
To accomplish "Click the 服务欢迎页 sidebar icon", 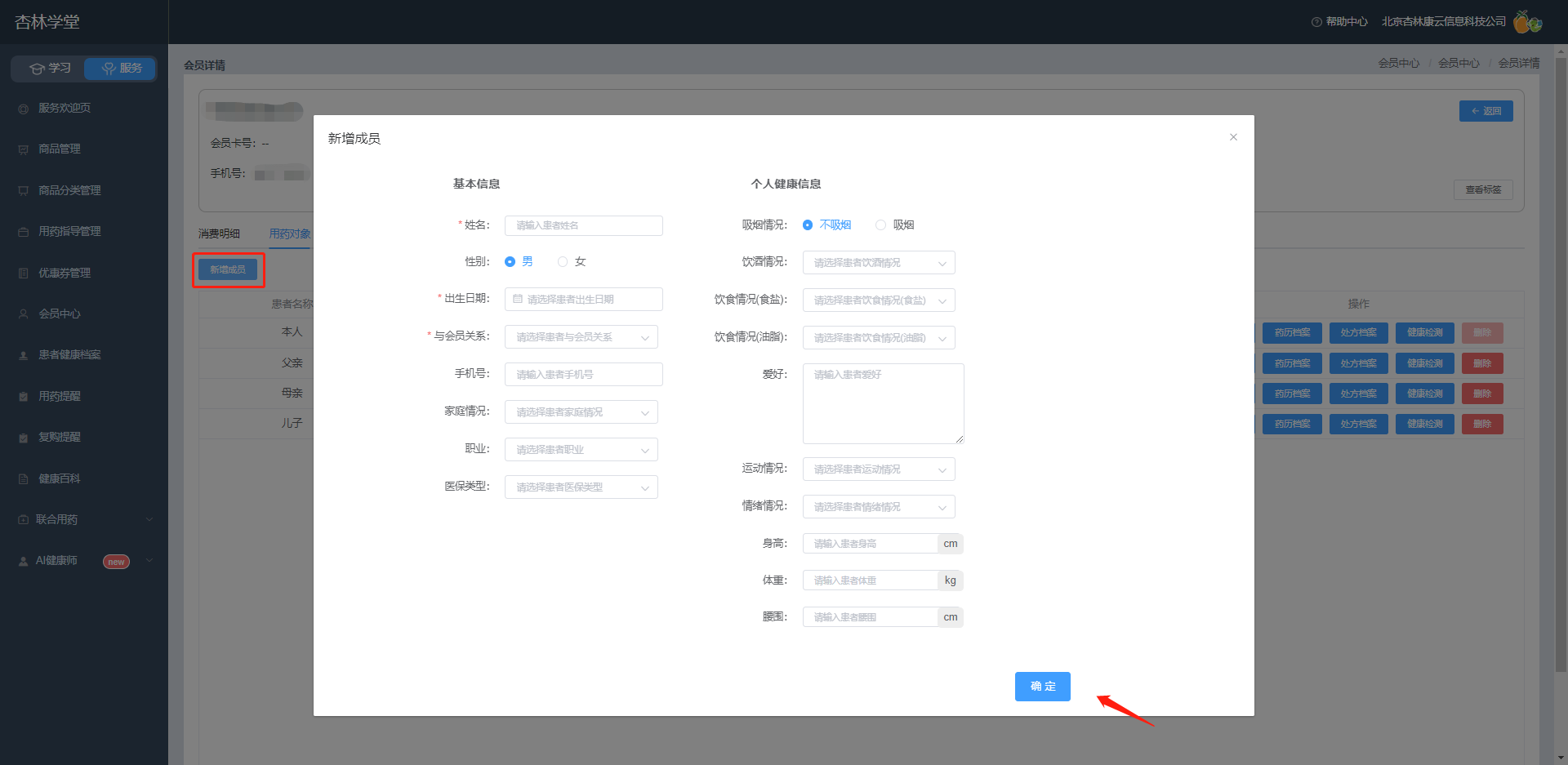I will click(24, 109).
